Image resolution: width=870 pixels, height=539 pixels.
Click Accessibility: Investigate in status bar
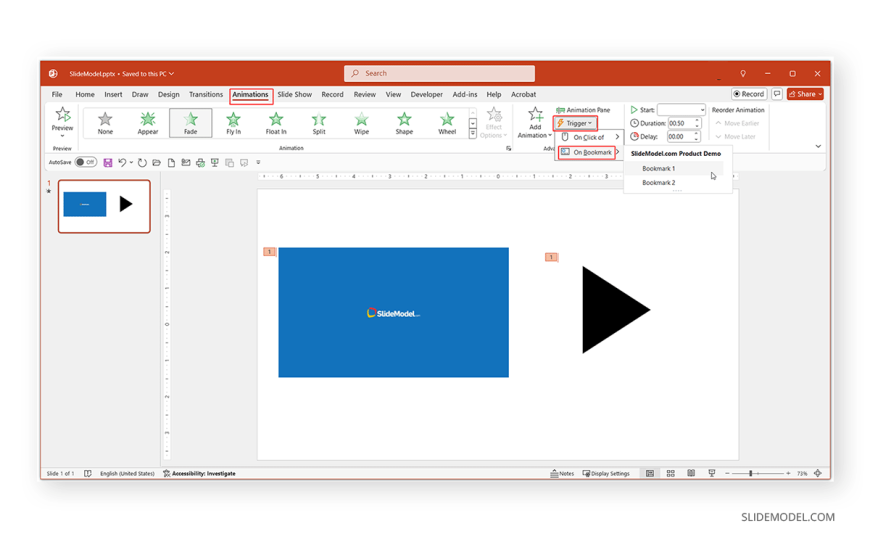tap(199, 473)
